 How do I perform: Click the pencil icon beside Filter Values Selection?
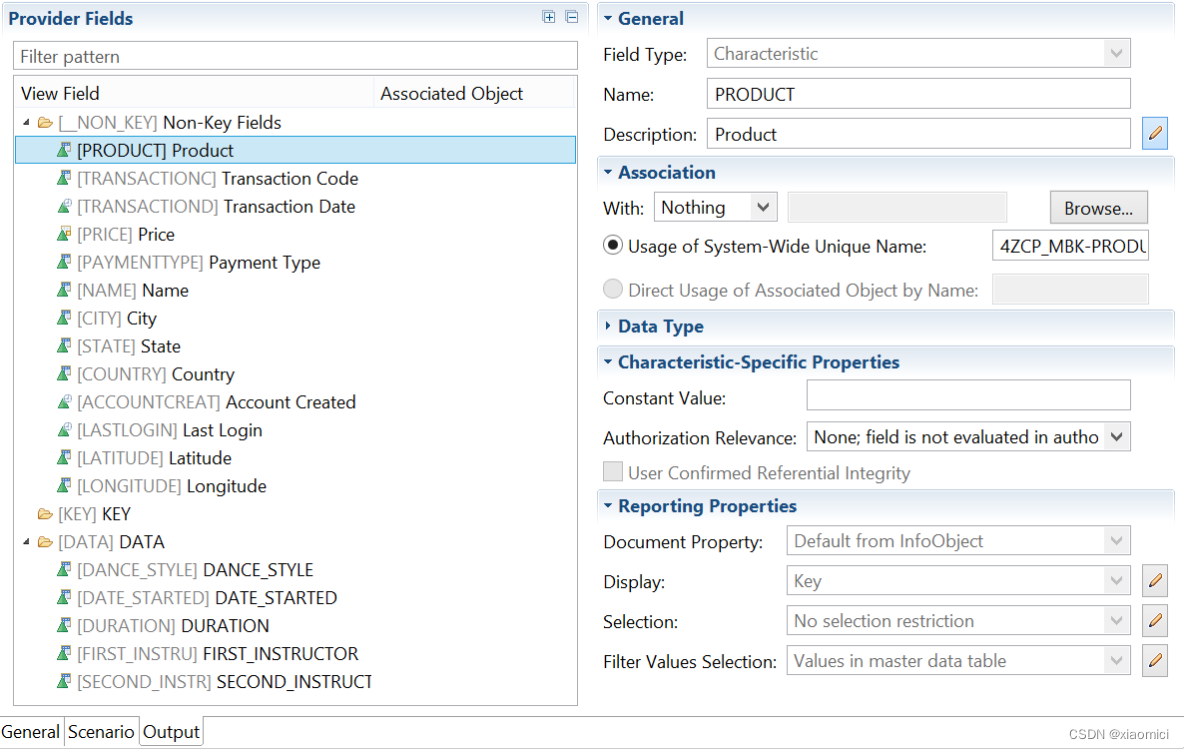pyautogui.click(x=1155, y=660)
